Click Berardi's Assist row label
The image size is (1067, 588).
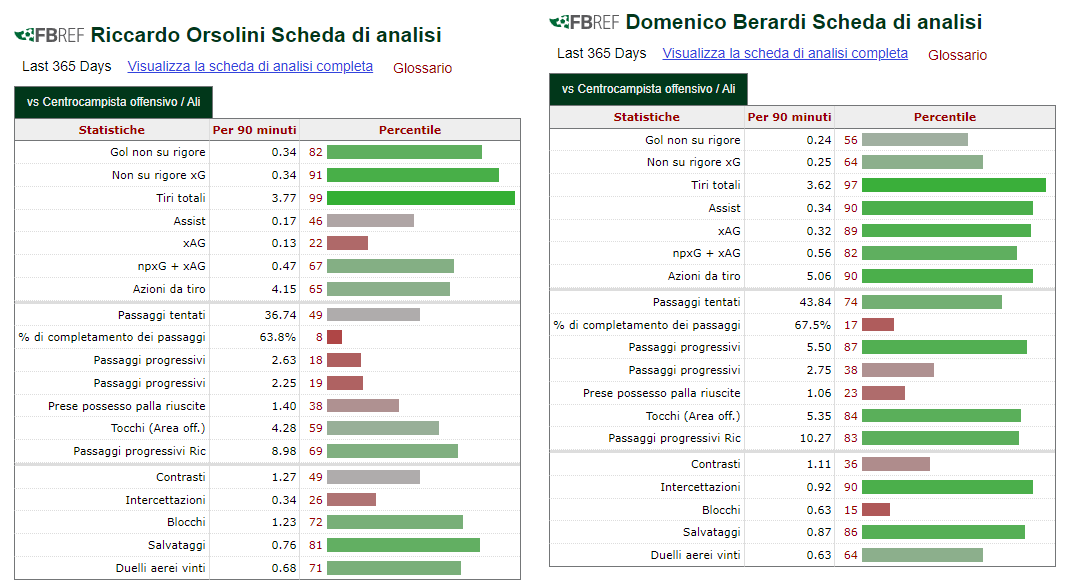click(x=724, y=208)
